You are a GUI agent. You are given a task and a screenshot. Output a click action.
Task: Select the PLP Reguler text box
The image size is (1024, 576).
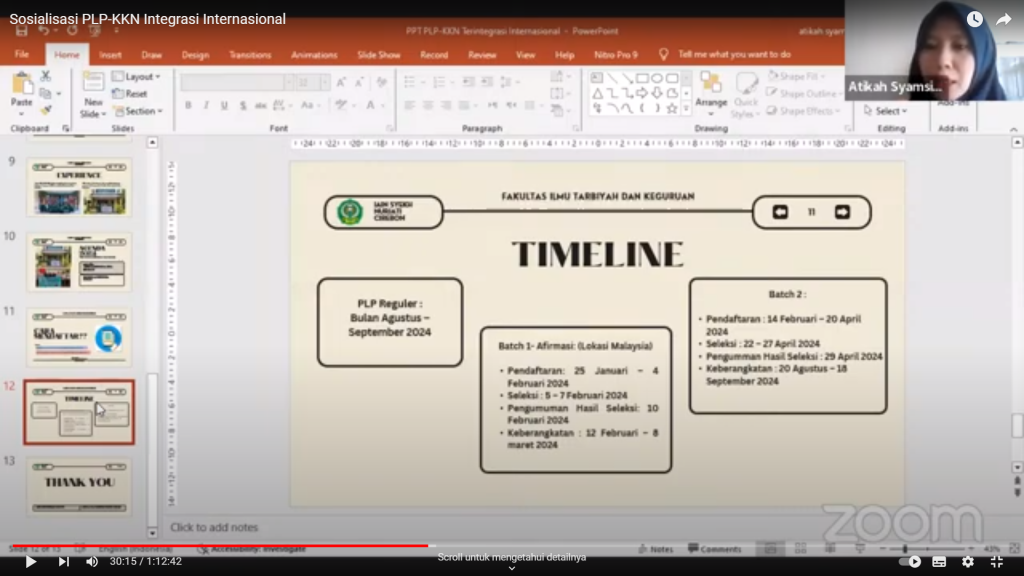[390, 322]
